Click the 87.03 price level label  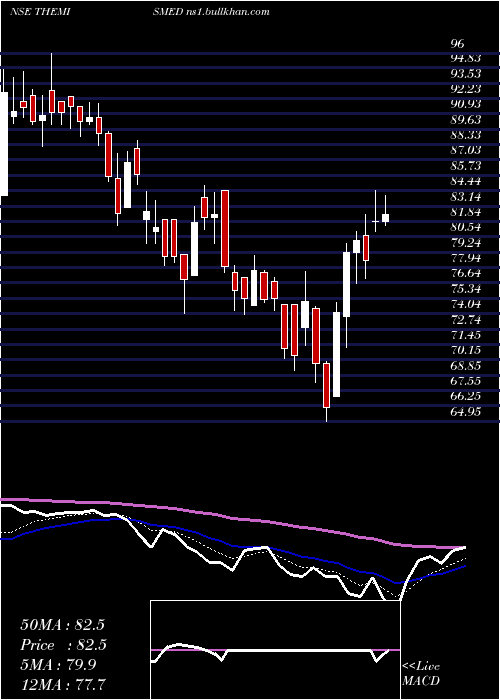(x=466, y=150)
